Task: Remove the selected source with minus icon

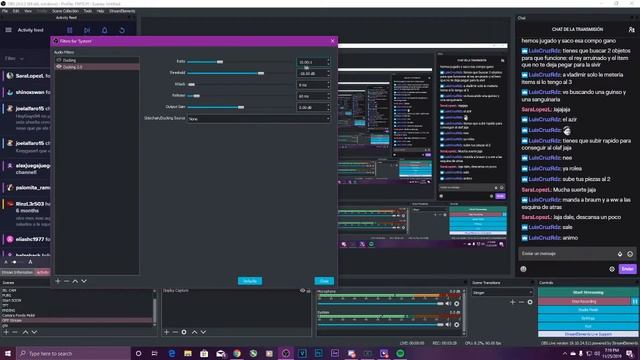Action: (175, 332)
